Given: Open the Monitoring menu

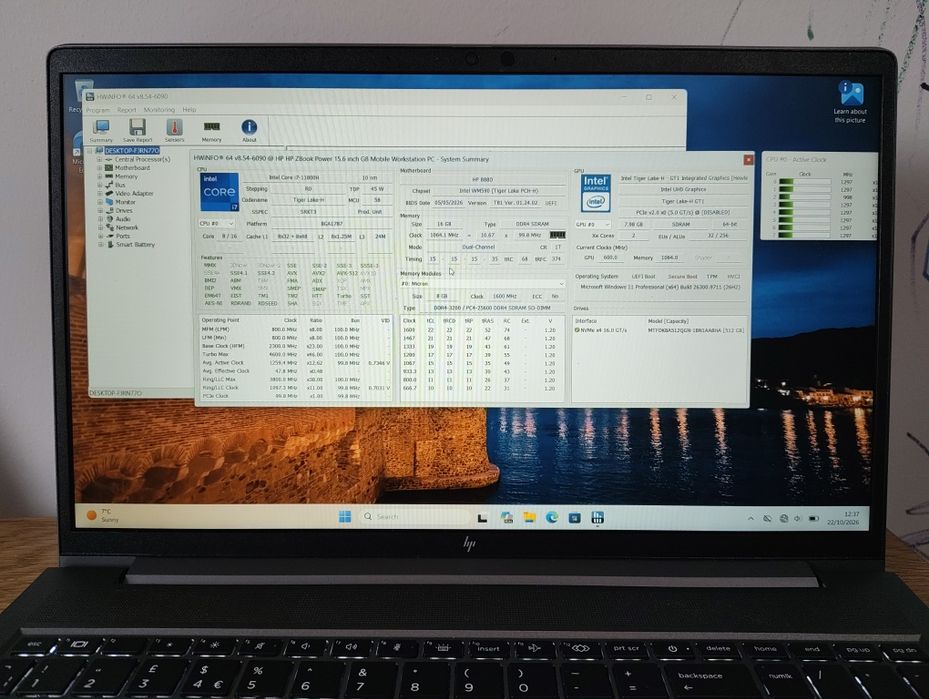Looking at the screenshot, I should [159, 110].
